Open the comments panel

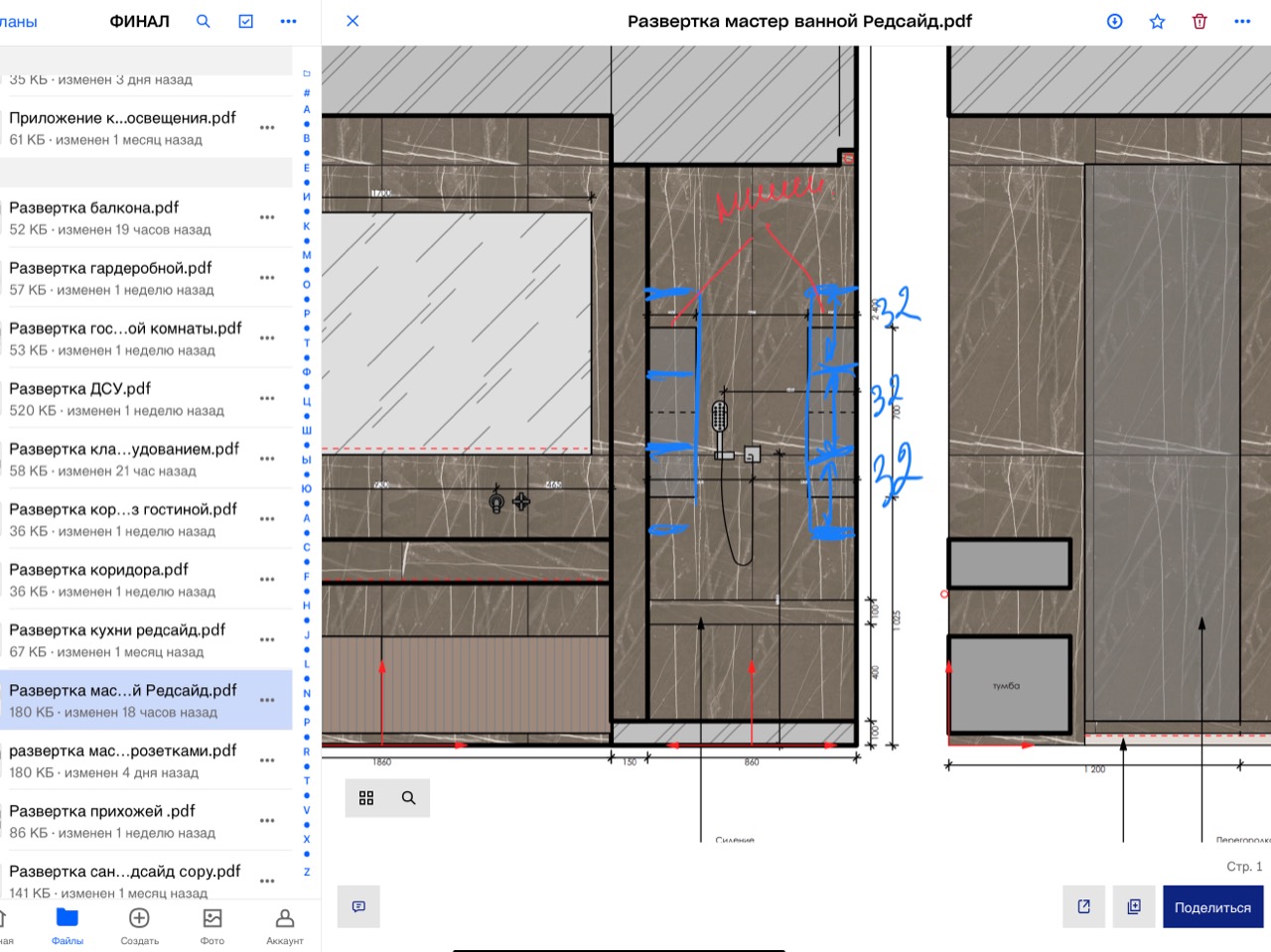[x=358, y=906]
